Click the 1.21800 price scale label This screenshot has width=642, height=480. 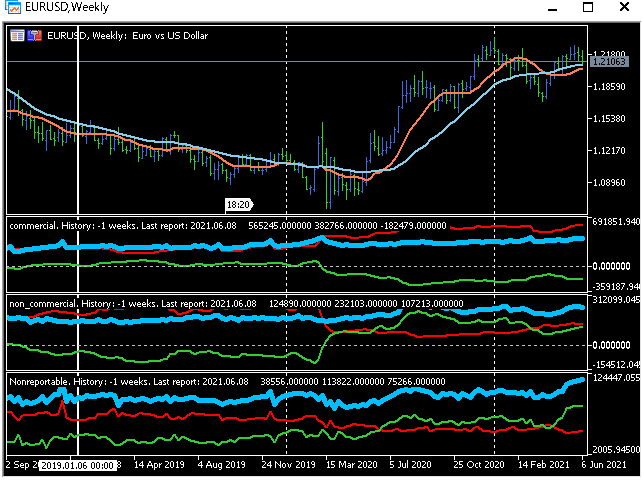pos(609,54)
